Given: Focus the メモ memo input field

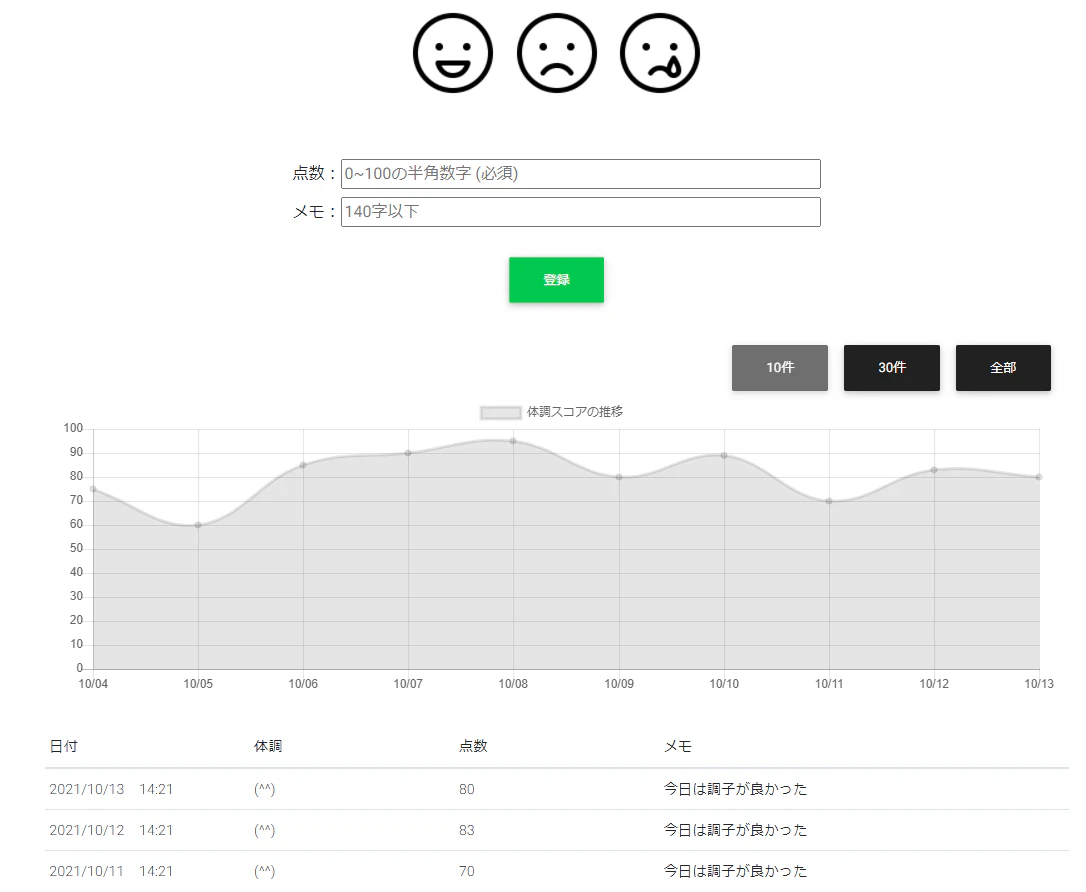Looking at the screenshot, I should 580,212.
